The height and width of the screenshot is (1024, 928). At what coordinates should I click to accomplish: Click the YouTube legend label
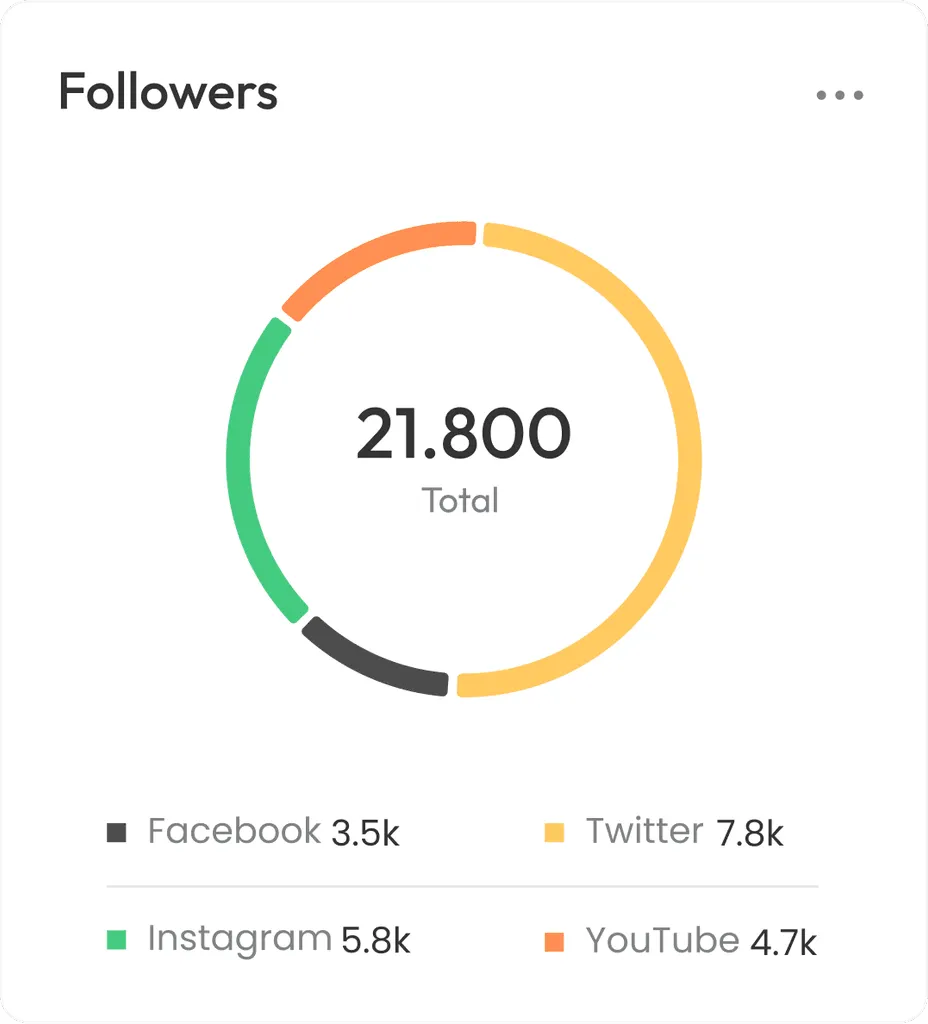pos(662,940)
